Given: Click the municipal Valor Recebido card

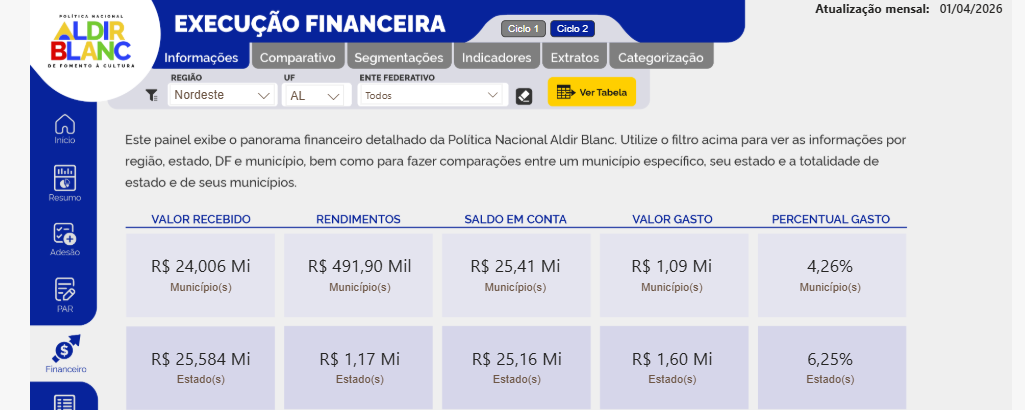Looking at the screenshot, I should point(200,275).
